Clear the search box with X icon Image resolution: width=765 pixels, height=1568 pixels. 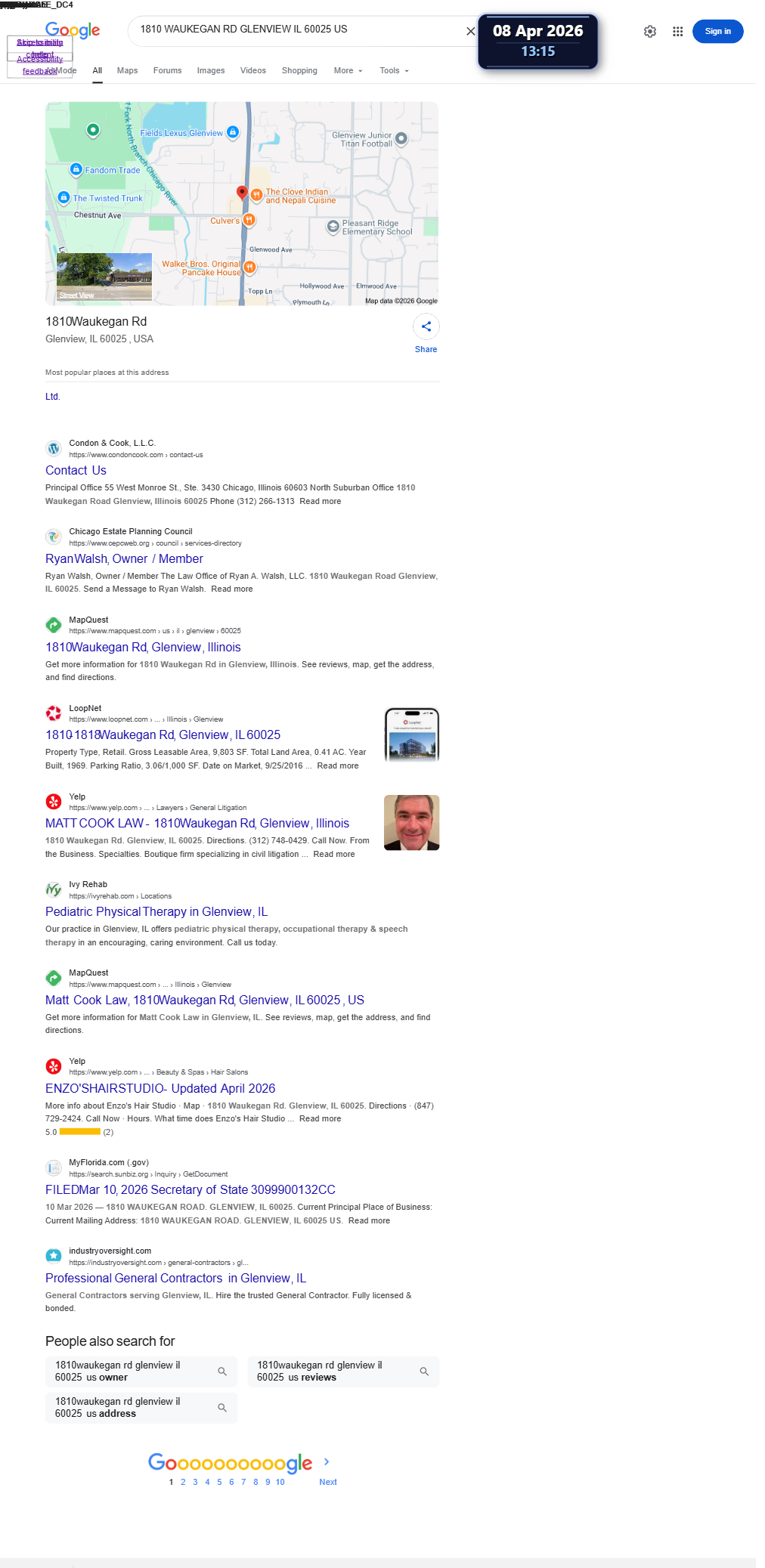(470, 31)
